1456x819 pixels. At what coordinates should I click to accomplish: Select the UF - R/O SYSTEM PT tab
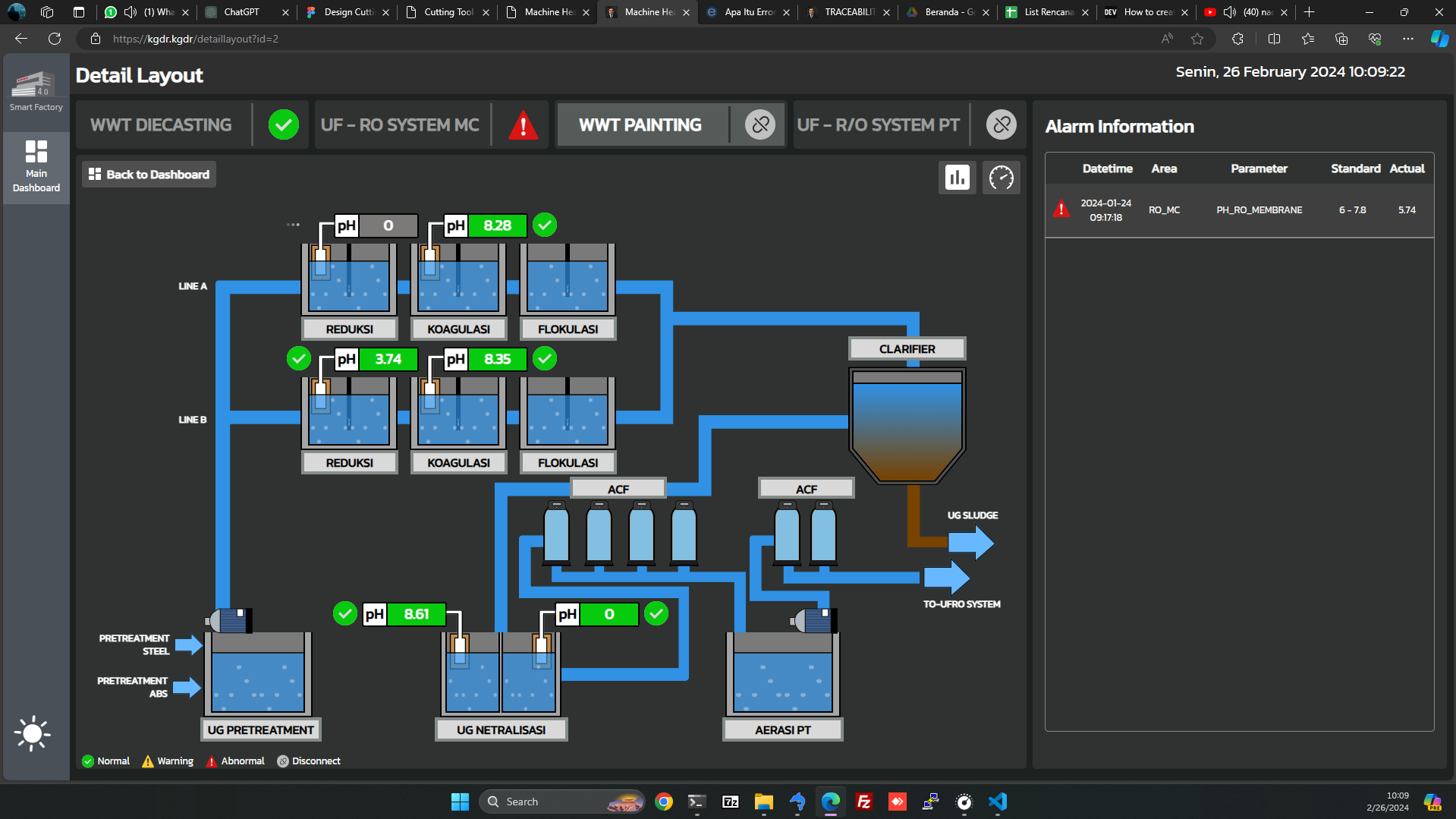[x=878, y=125]
